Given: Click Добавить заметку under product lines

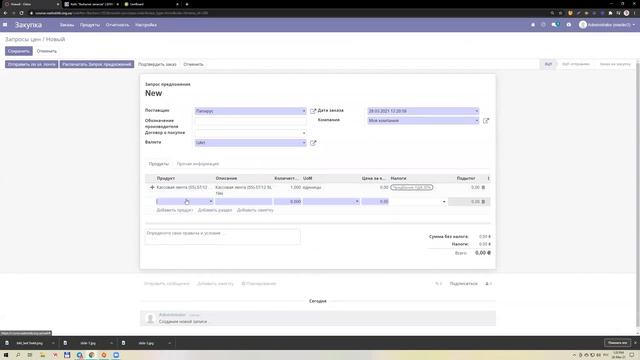Looking at the screenshot, I should [255, 210].
